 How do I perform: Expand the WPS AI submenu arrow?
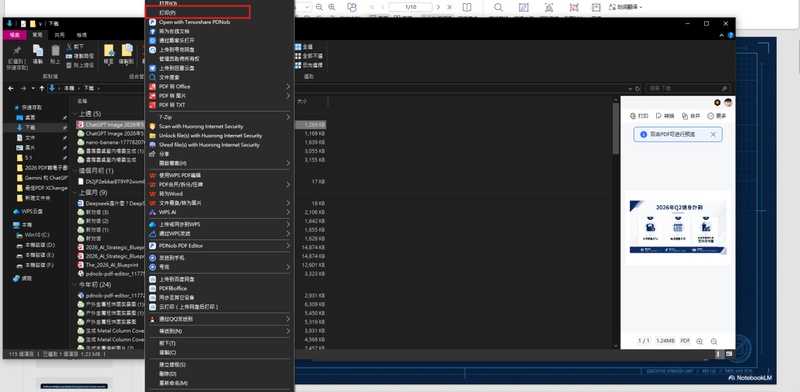(288, 212)
